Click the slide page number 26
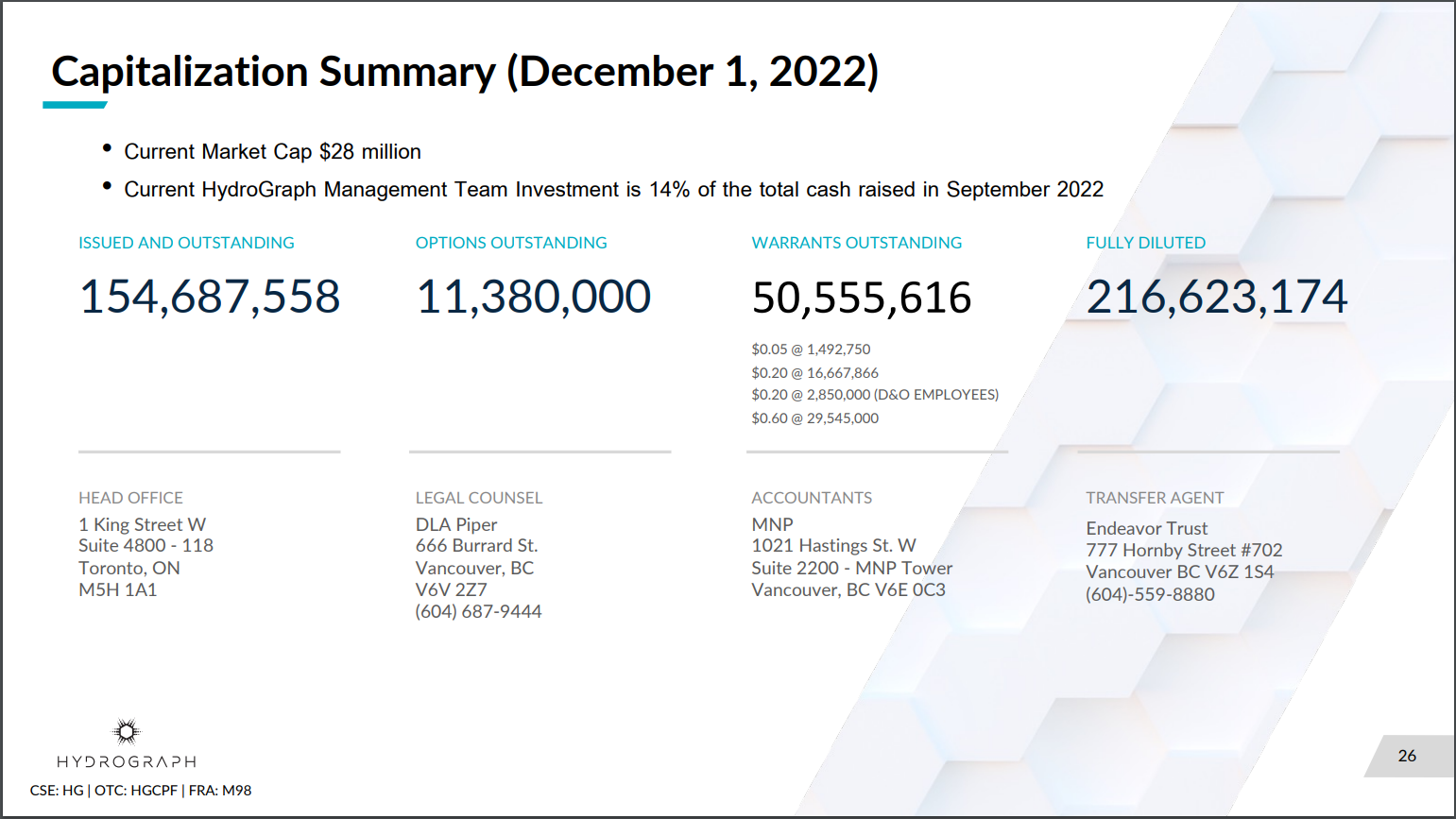The width and height of the screenshot is (1456, 819). coord(1407,756)
